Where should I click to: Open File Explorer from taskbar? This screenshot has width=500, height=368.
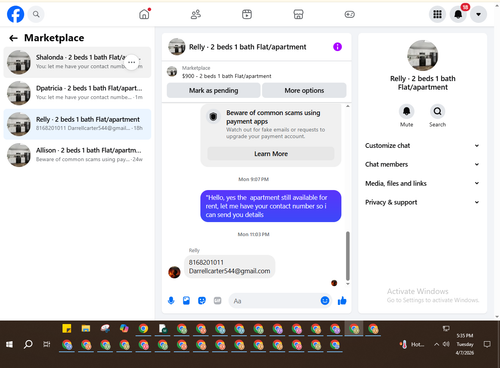point(86,329)
